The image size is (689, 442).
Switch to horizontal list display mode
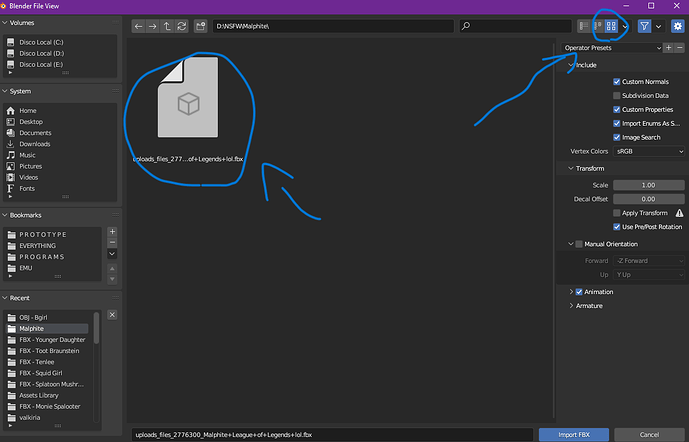pyautogui.click(x=597, y=26)
